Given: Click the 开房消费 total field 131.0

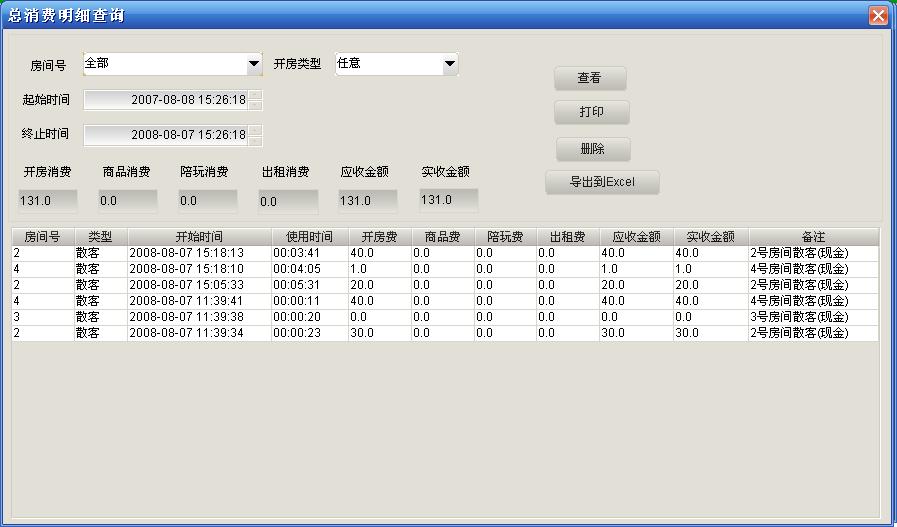Looking at the screenshot, I should click(48, 201).
